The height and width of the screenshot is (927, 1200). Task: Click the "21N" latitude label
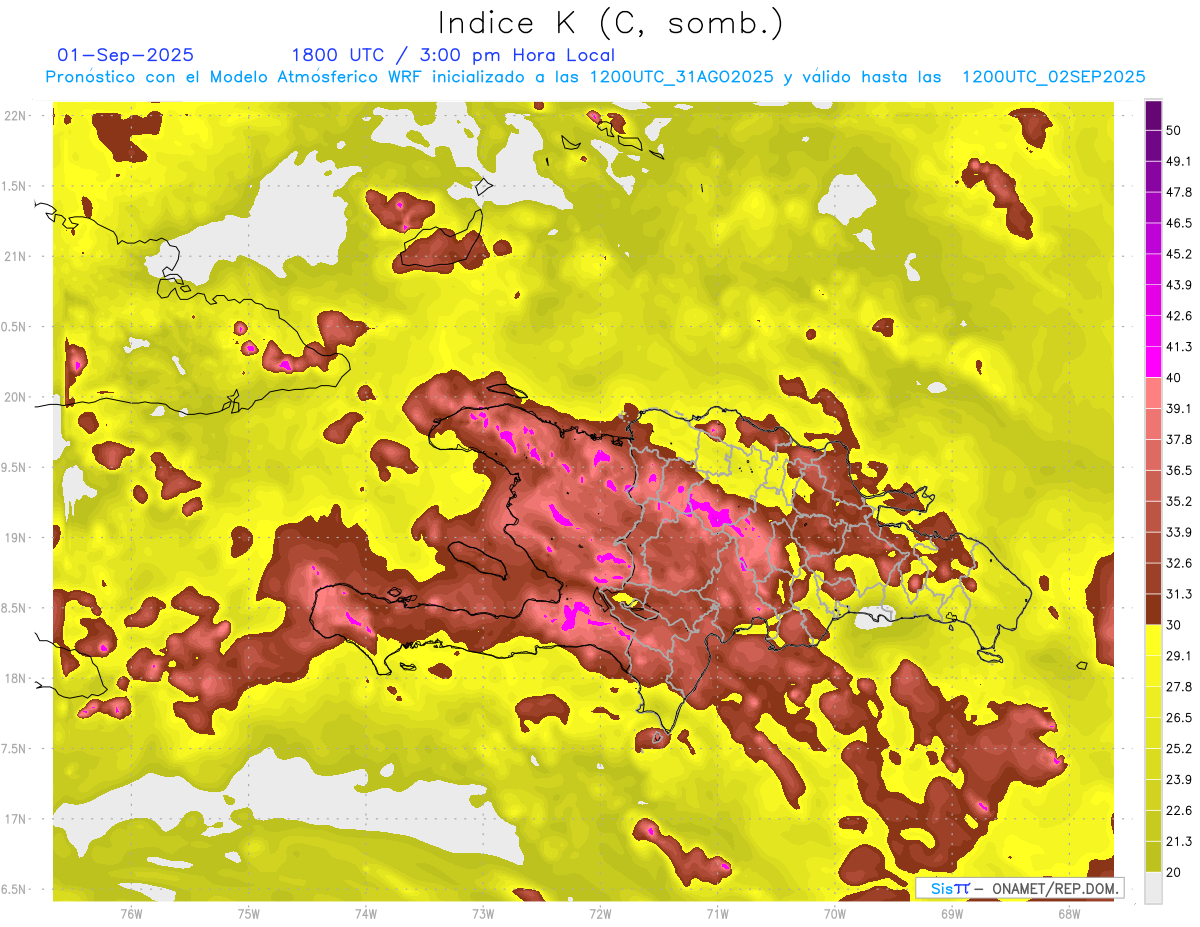tap(15, 256)
